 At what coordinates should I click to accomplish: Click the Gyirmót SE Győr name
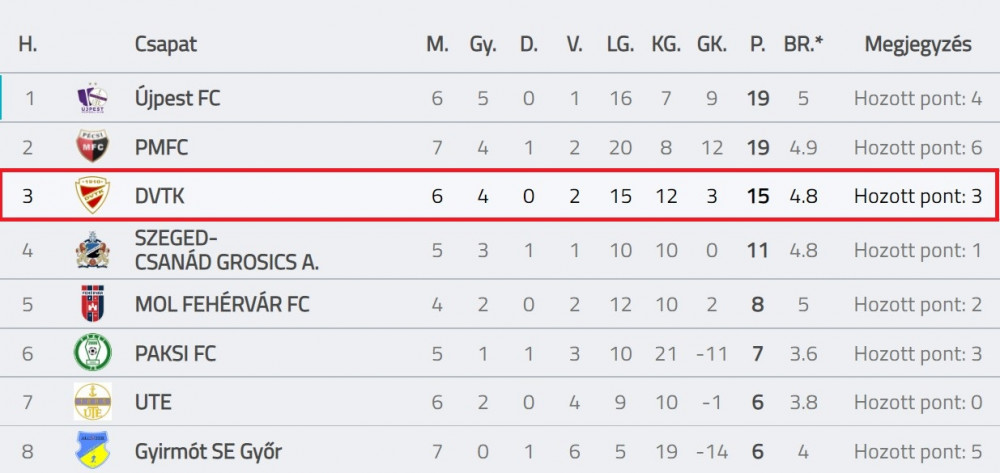tap(208, 452)
